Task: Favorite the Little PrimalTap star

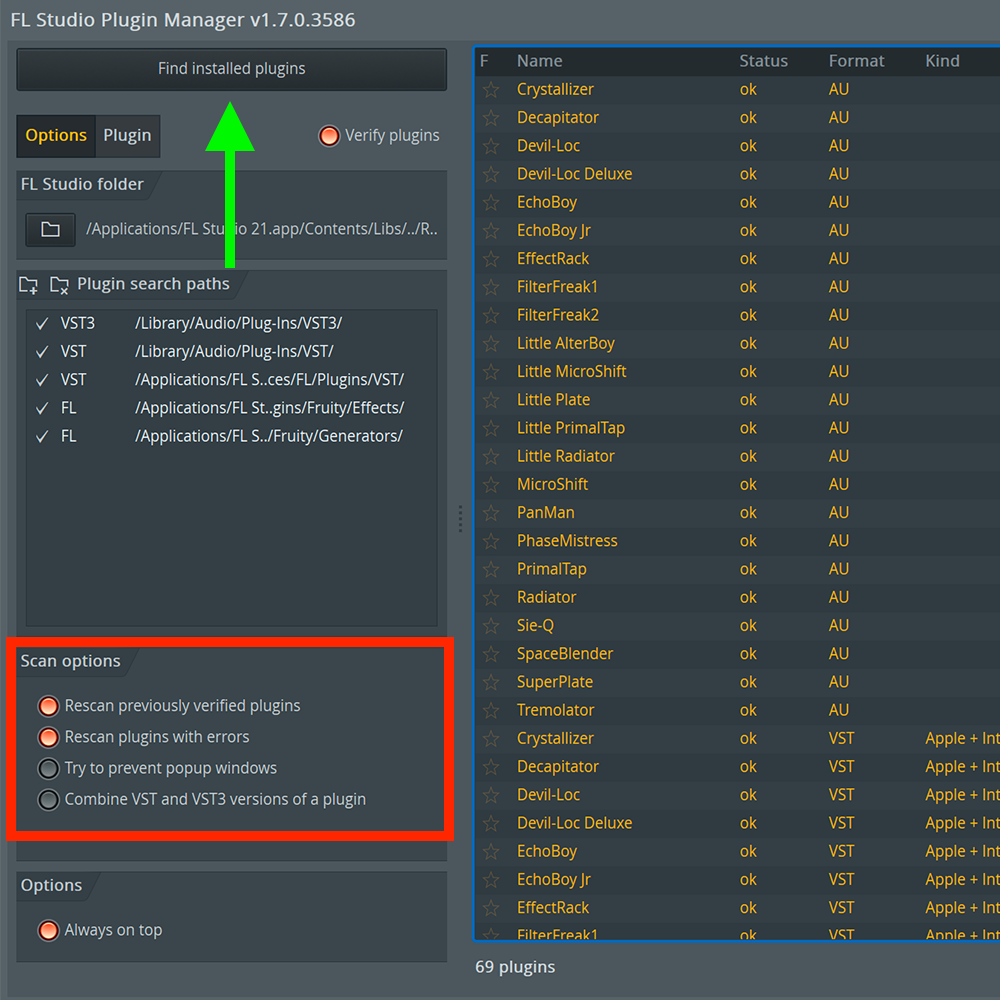Action: pos(491,429)
